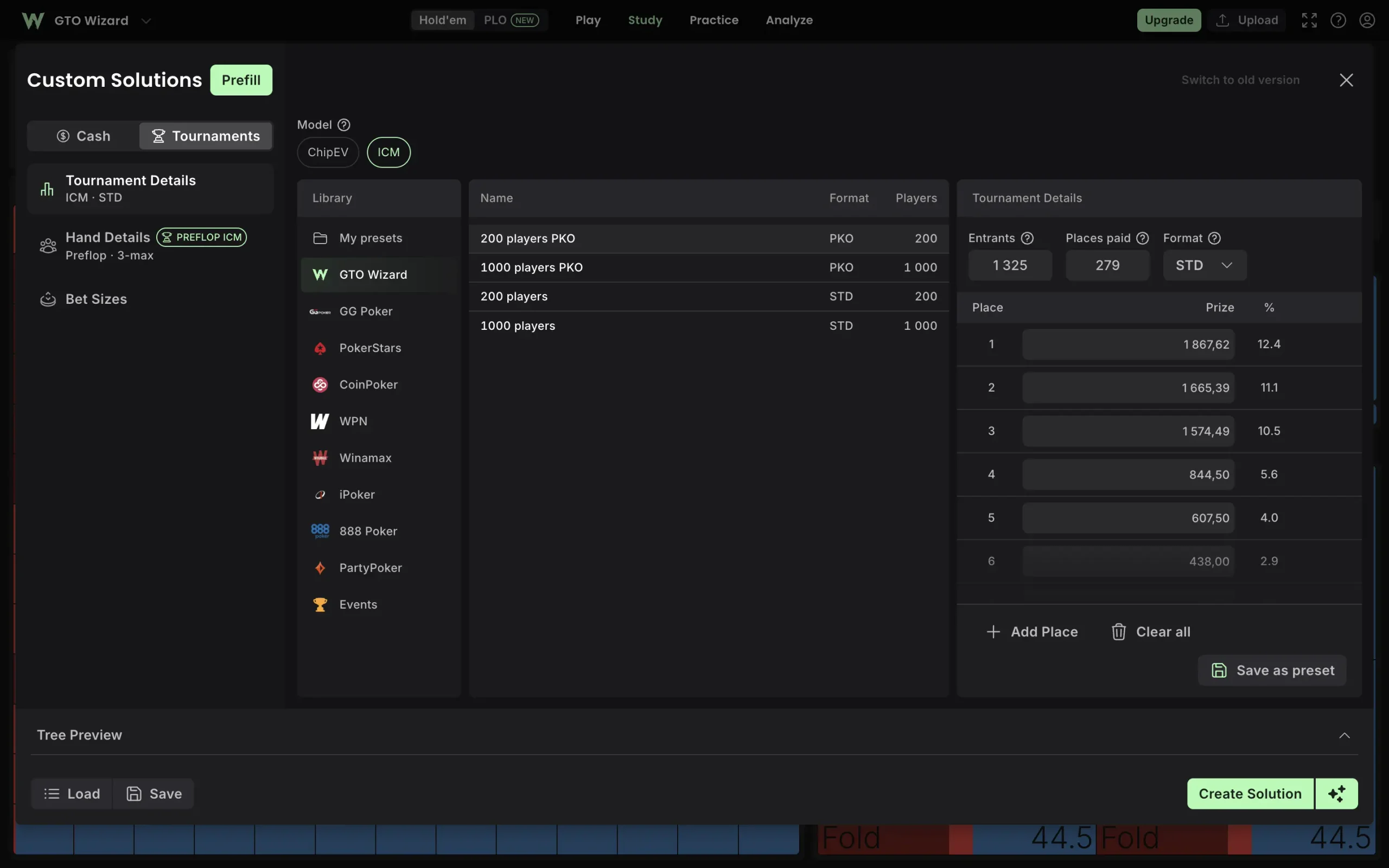This screenshot has width=1389, height=868.
Task: Collapse the Tree Preview panel
Action: pos(1344,736)
